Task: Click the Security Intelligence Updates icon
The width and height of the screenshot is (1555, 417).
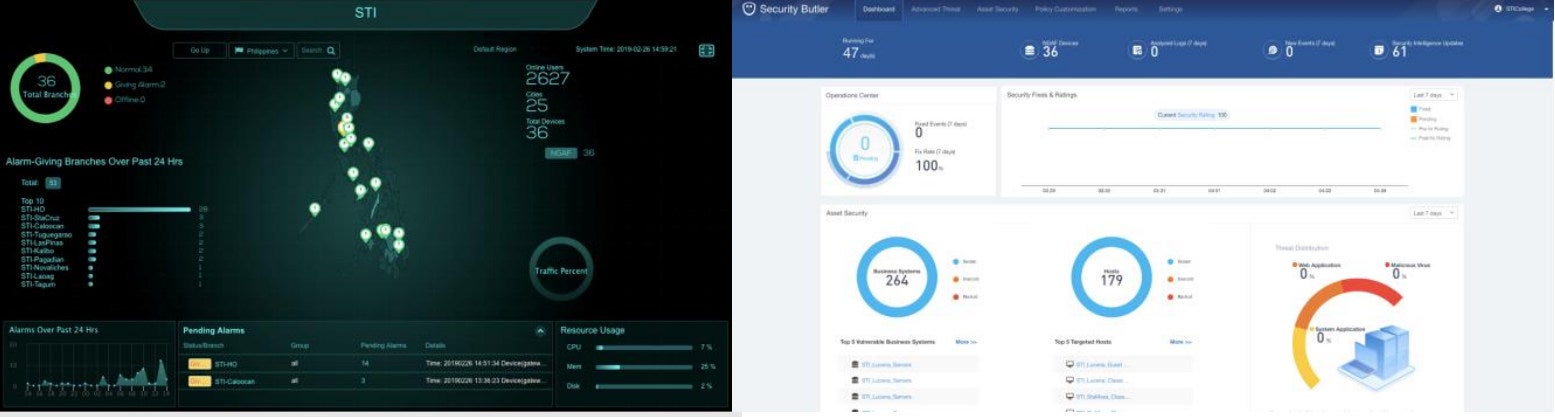Action: click(1379, 50)
